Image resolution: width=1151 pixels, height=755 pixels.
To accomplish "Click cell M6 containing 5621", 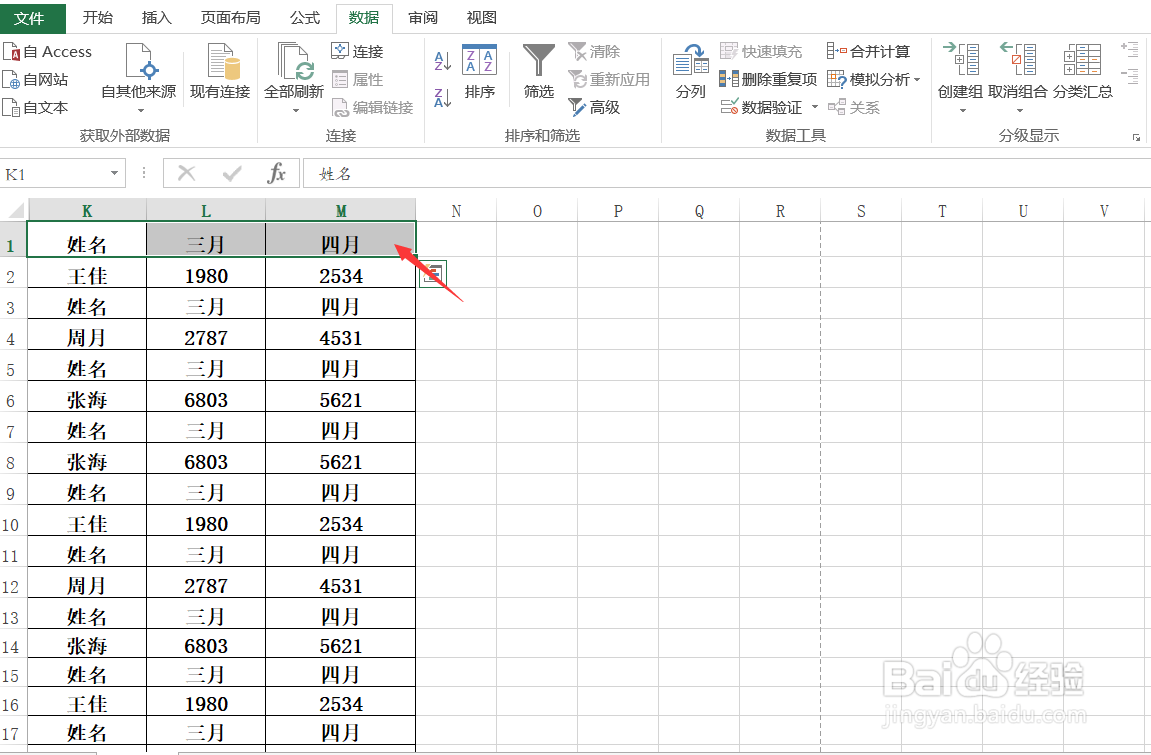I will coord(341,400).
